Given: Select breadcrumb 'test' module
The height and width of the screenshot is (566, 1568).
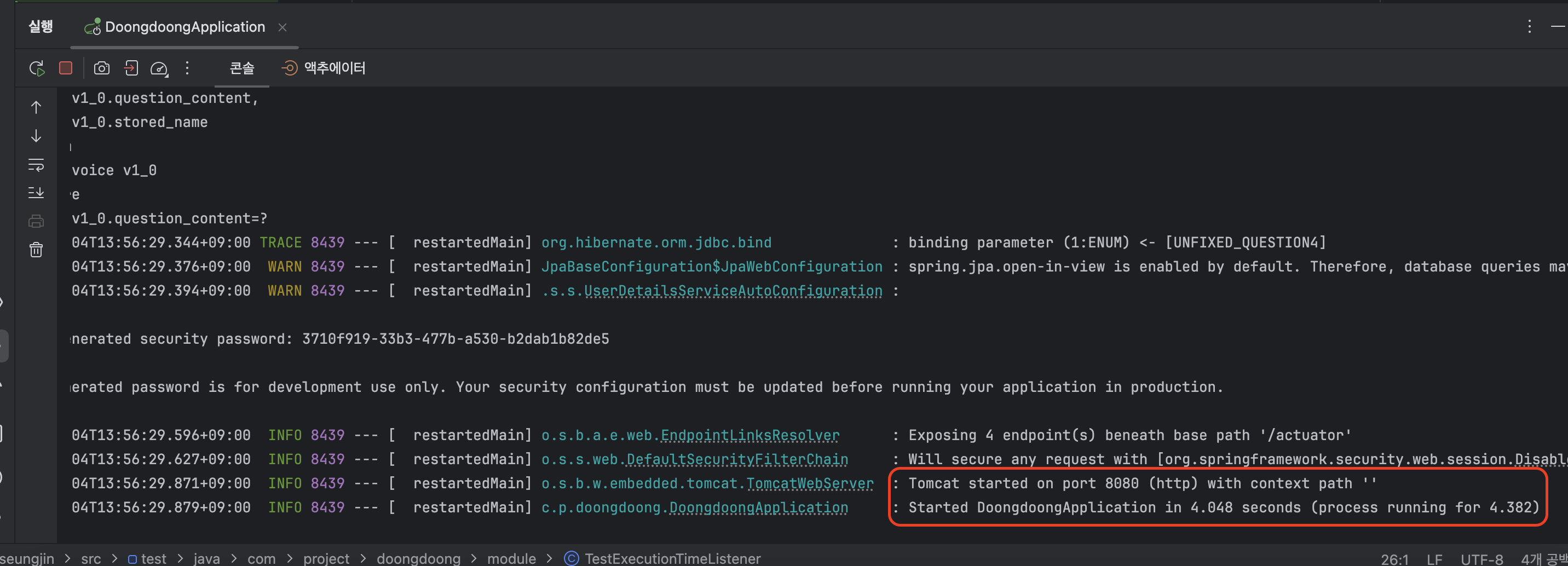Looking at the screenshot, I should 147,558.
